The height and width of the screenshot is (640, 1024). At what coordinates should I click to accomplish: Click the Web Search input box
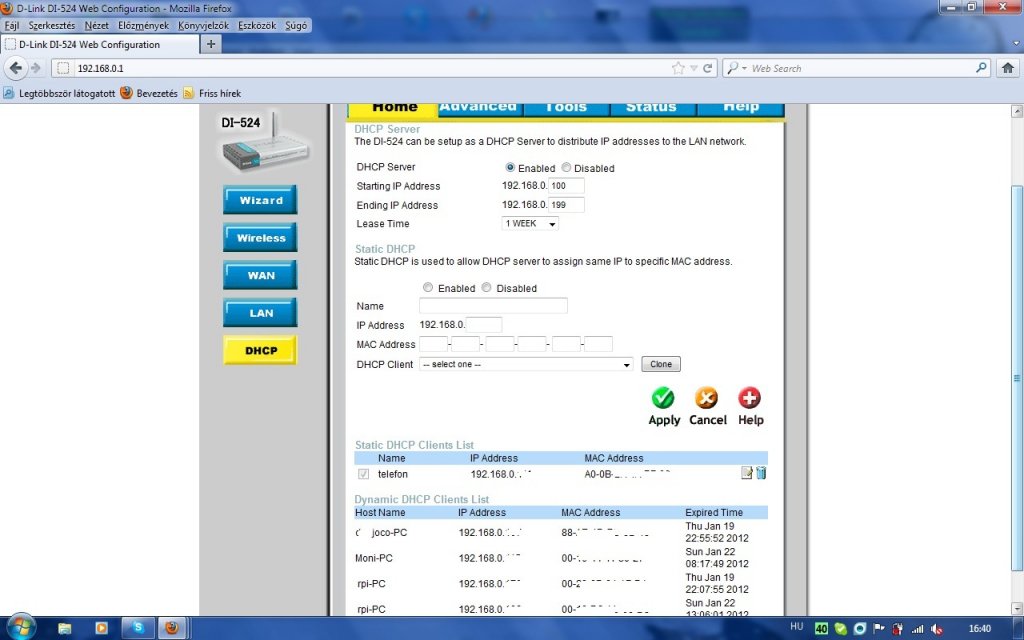point(861,68)
